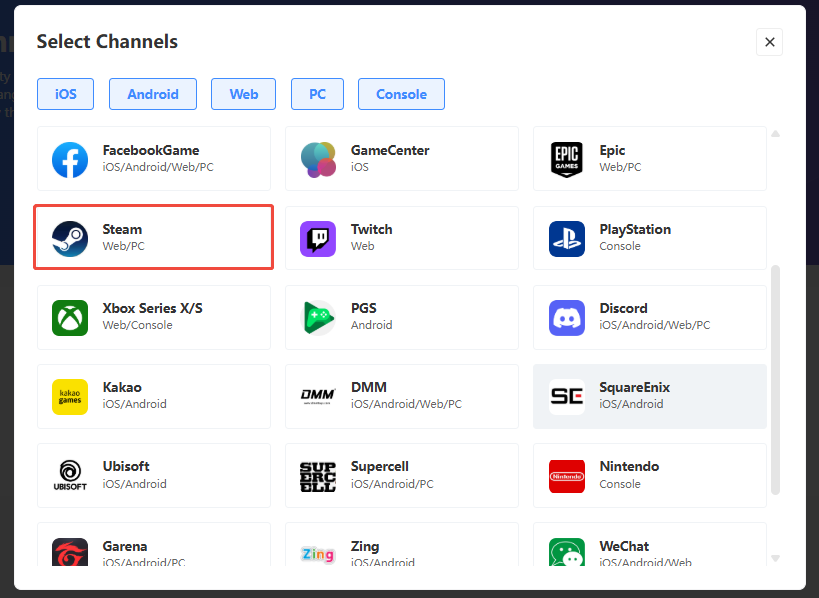The width and height of the screenshot is (819, 598).
Task: Click the Epic Games logo icon
Action: tap(567, 160)
